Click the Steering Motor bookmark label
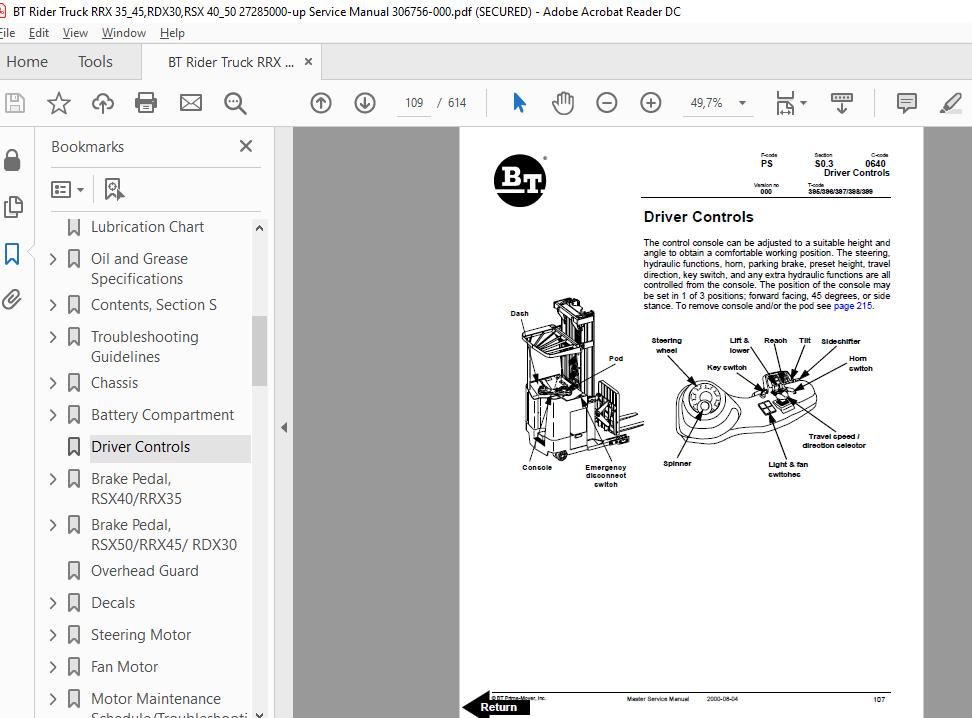This screenshot has height=718, width=972. 141,635
